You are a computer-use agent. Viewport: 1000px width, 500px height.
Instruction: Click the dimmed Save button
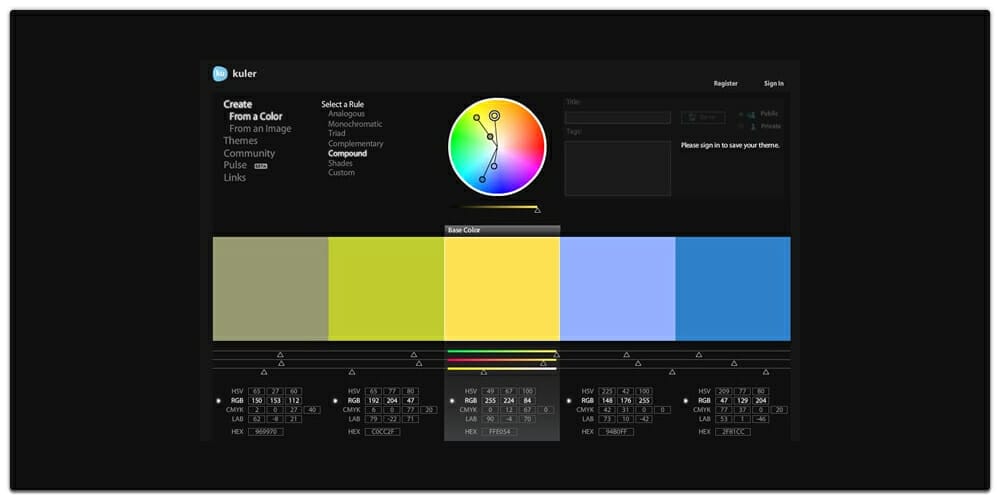point(703,117)
